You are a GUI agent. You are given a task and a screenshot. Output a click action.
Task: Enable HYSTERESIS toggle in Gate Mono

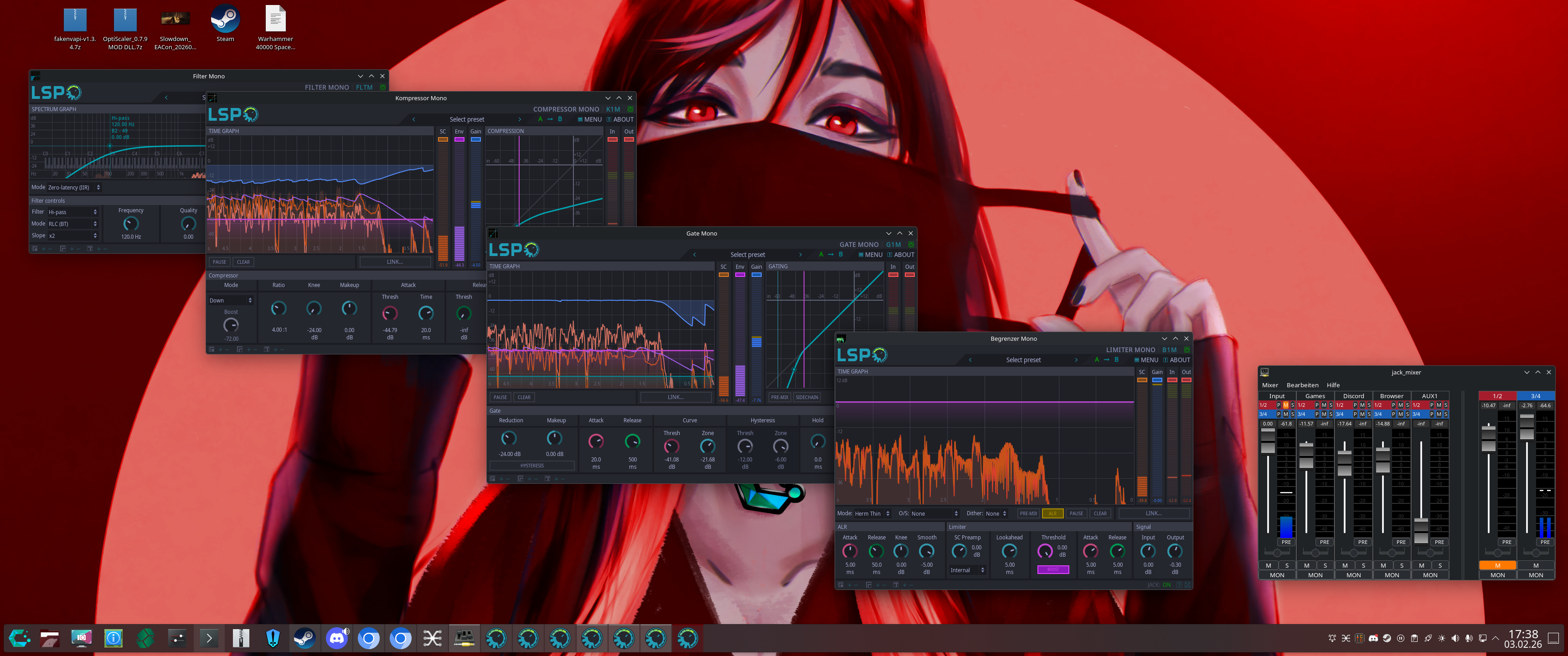coord(531,466)
